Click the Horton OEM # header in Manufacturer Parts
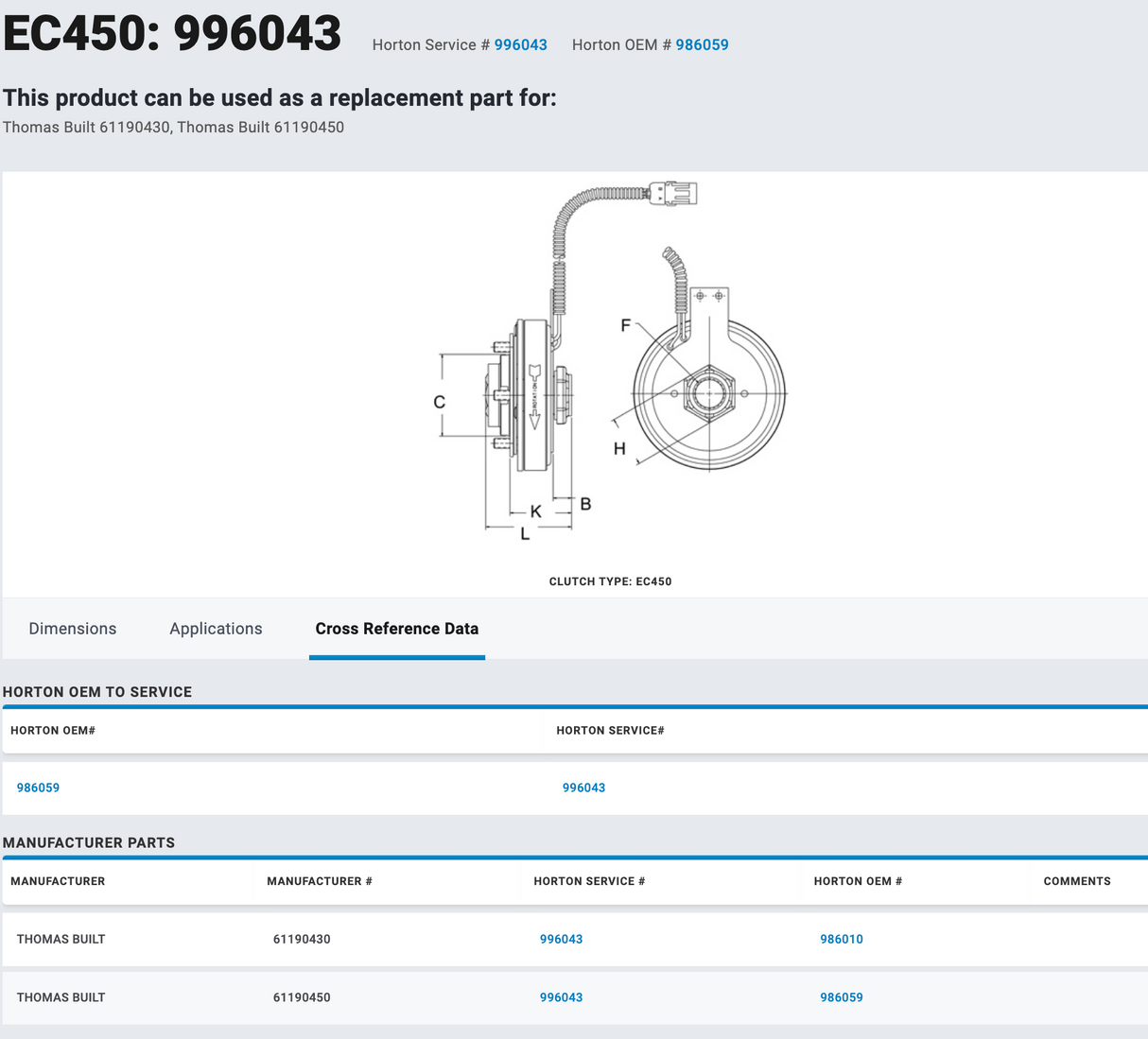The height and width of the screenshot is (1039, 1148). (858, 881)
